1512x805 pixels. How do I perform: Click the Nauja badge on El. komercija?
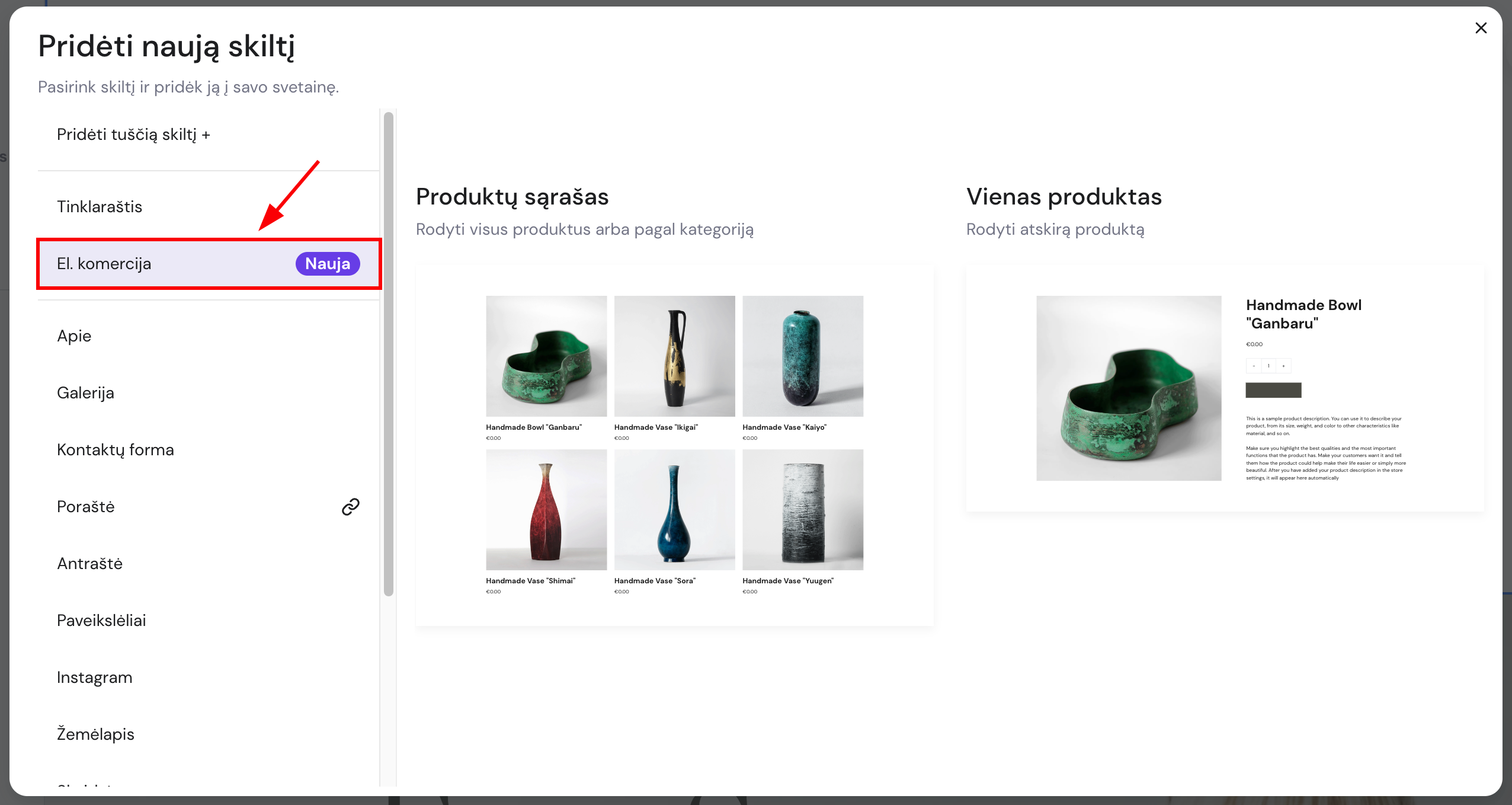[328, 264]
